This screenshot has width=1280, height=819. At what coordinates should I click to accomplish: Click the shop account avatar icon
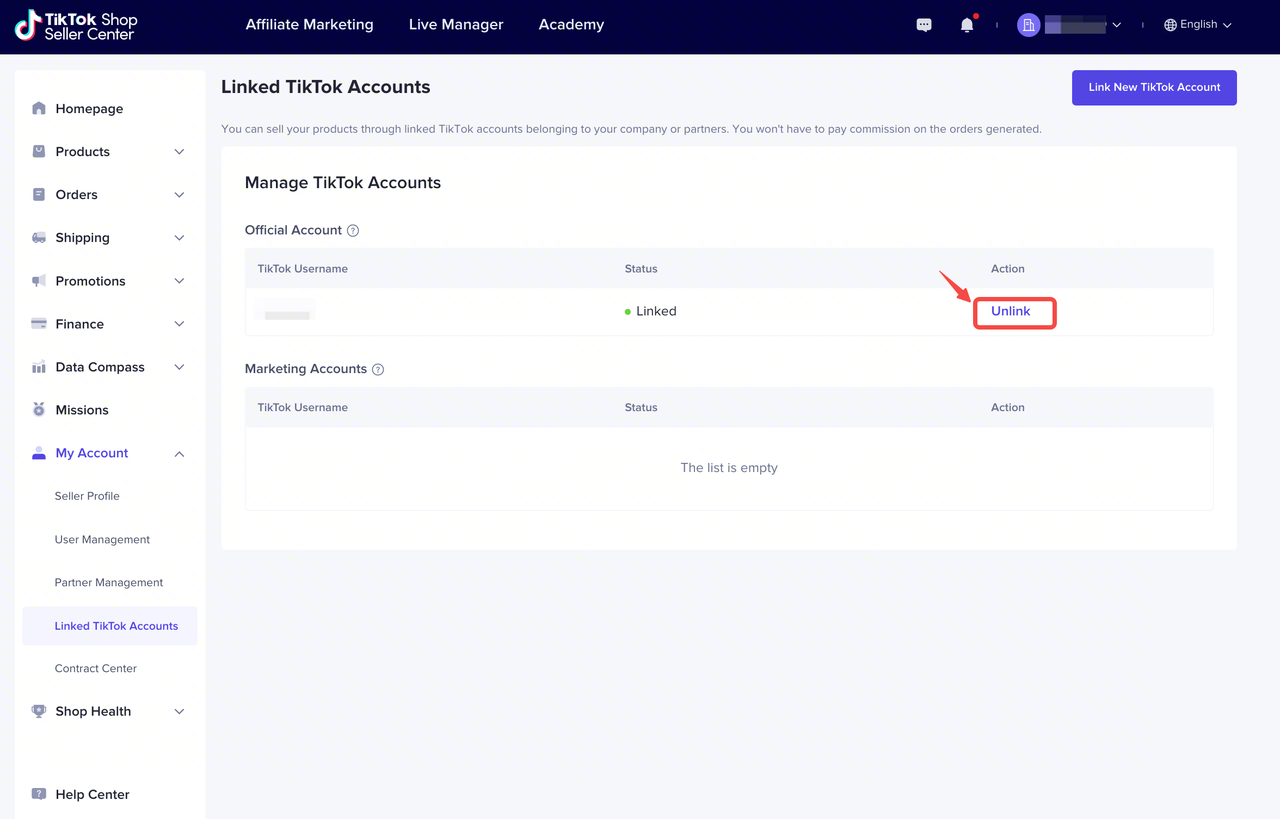click(1028, 25)
